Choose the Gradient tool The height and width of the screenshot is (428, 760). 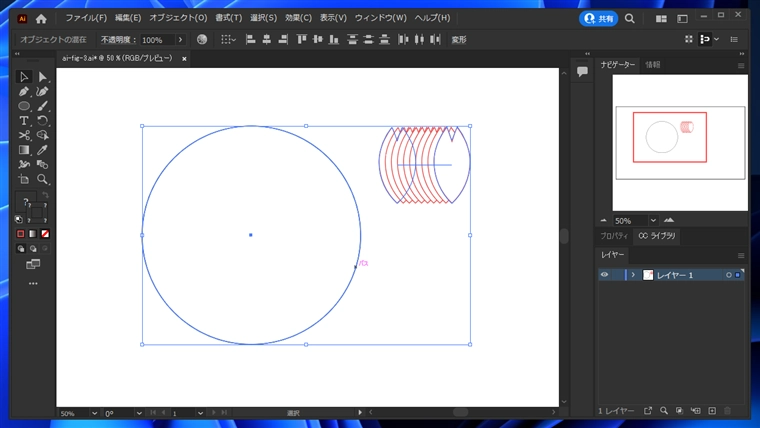[24, 150]
